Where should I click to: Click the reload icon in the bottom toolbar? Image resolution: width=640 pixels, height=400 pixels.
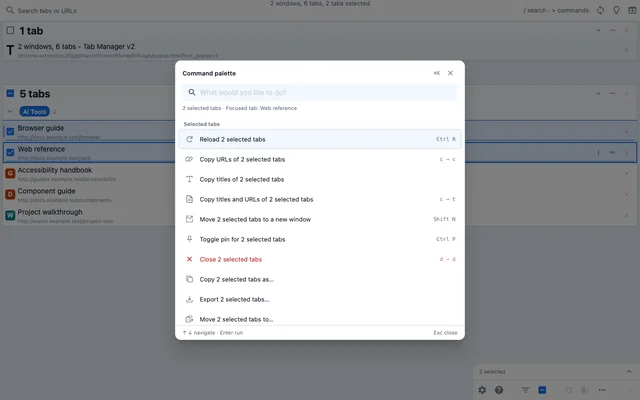[x=569, y=390]
